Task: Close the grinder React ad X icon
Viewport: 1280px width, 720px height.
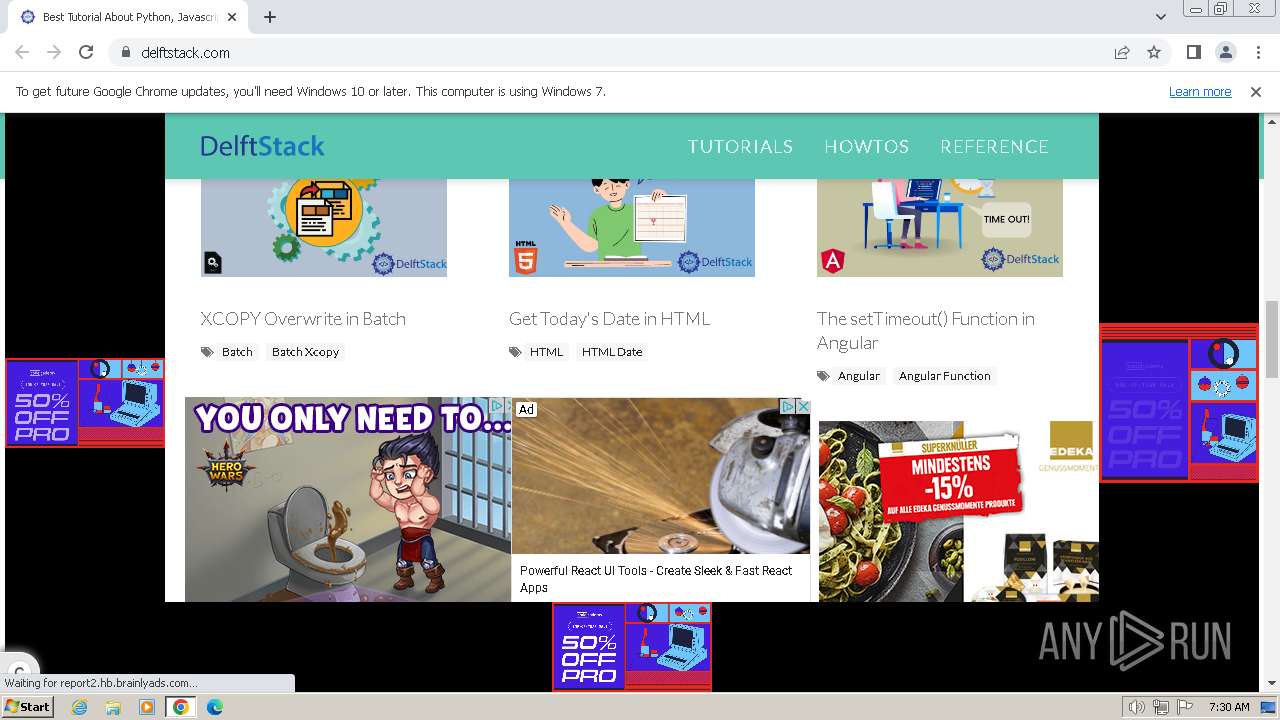Action: [802, 406]
